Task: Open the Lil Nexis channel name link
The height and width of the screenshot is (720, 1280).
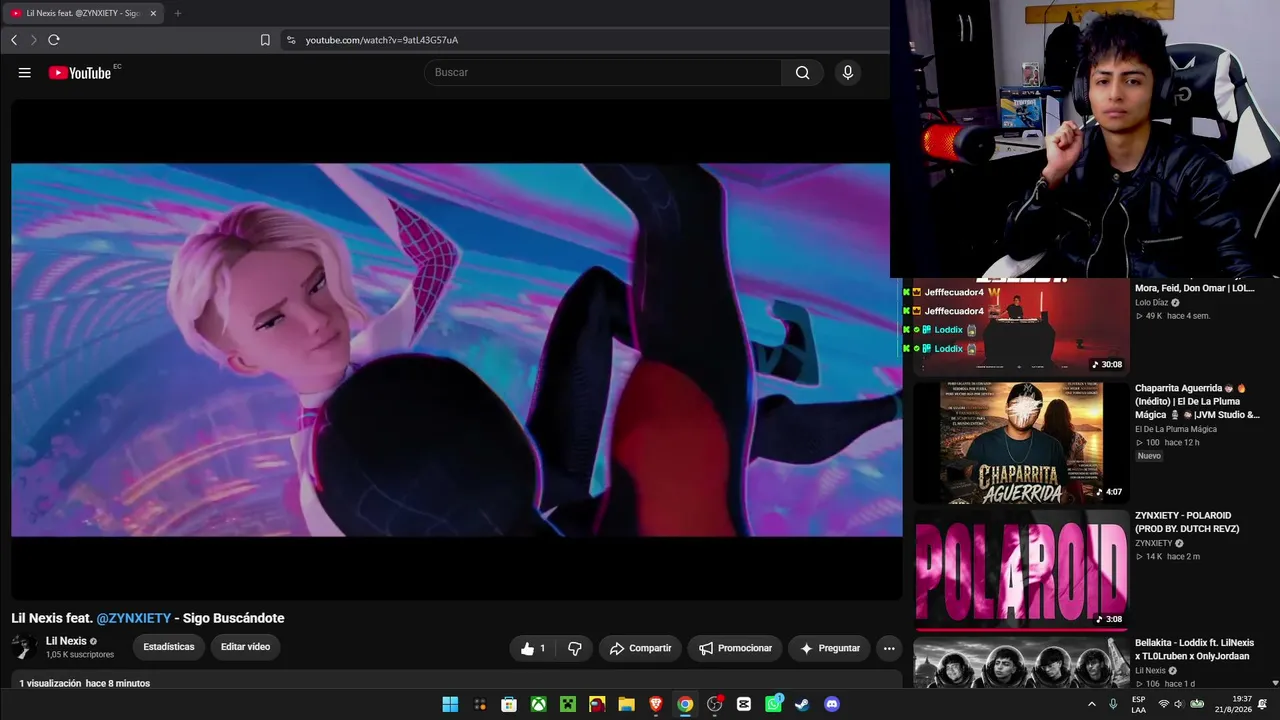Action: (66, 641)
